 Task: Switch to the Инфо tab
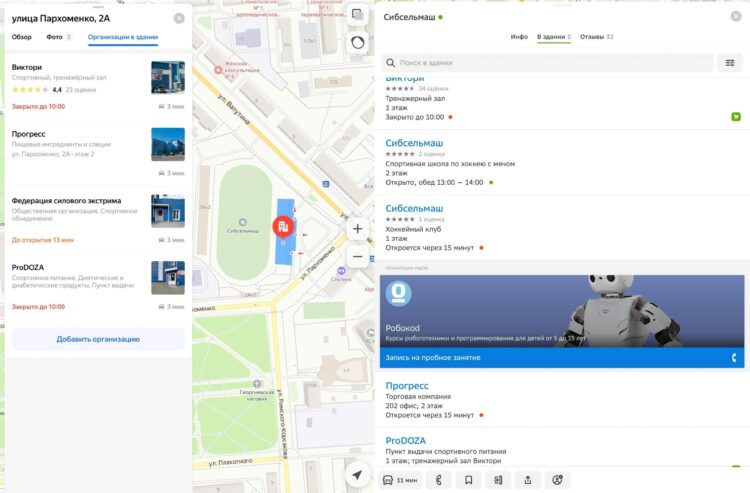pos(519,37)
